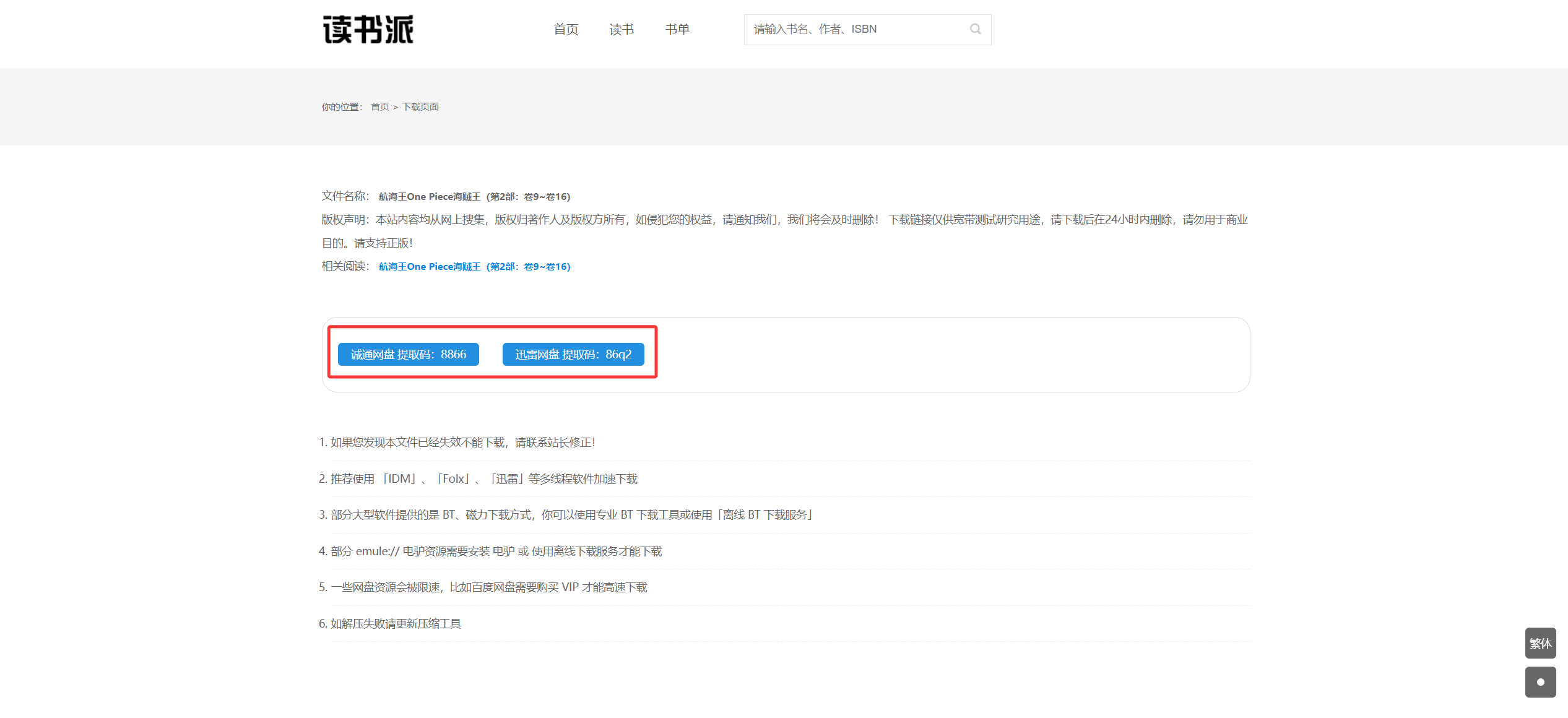Click the search magnifier icon
The image size is (1568, 718).
tap(975, 29)
